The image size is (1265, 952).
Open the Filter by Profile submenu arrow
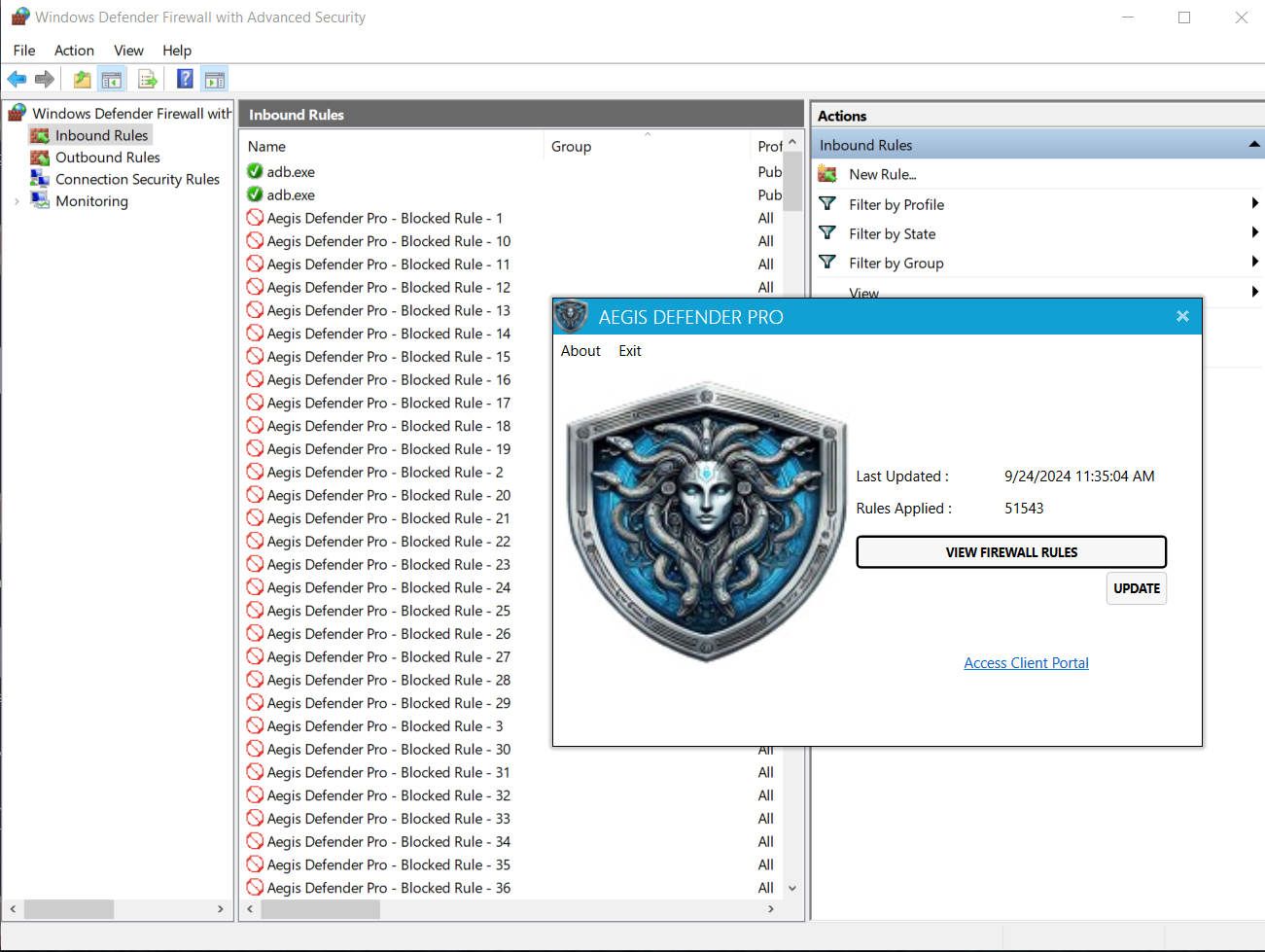(x=1254, y=203)
